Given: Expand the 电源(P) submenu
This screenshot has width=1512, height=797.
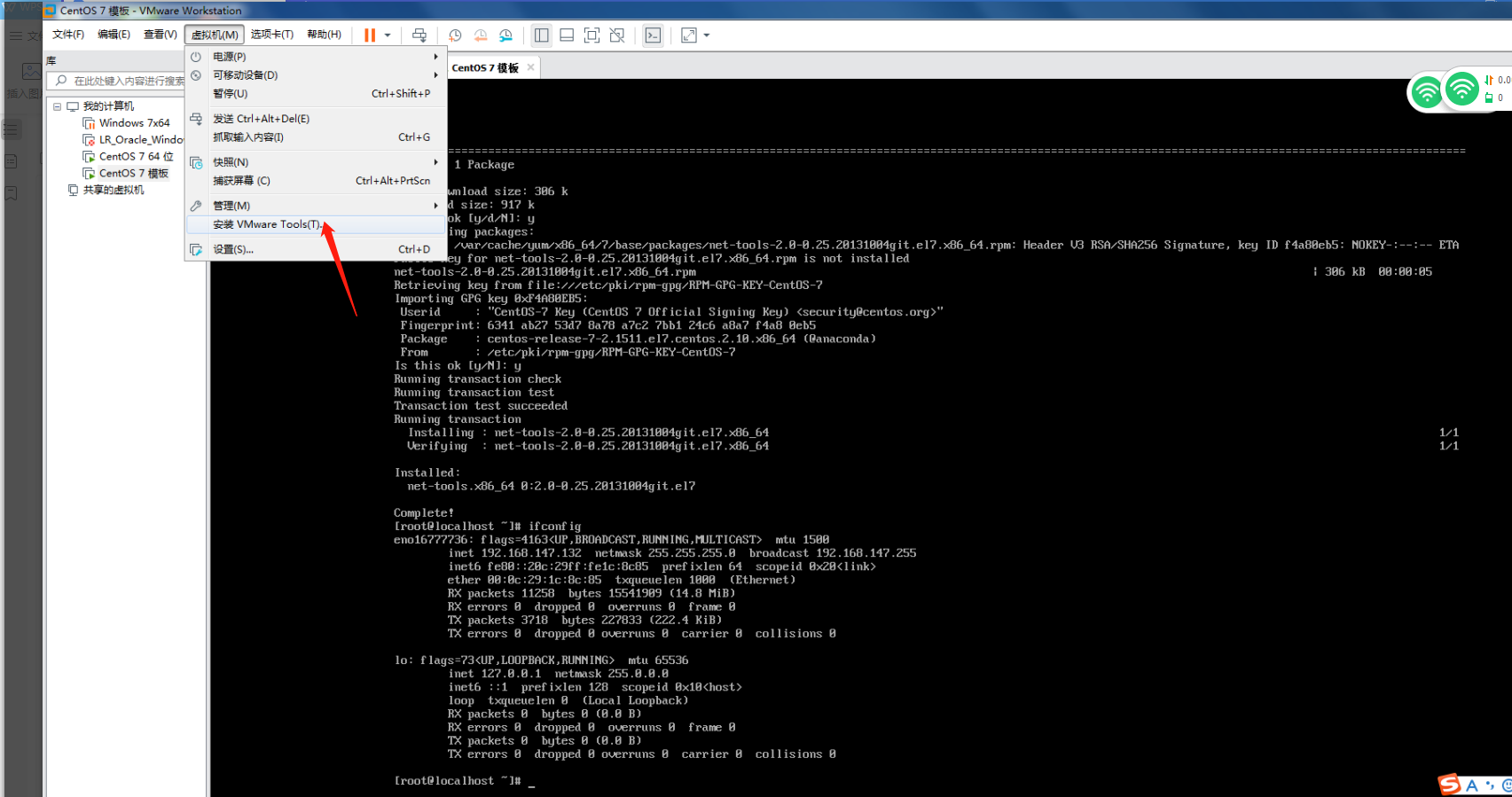Looking at the screenshot, I should point(315,57).
